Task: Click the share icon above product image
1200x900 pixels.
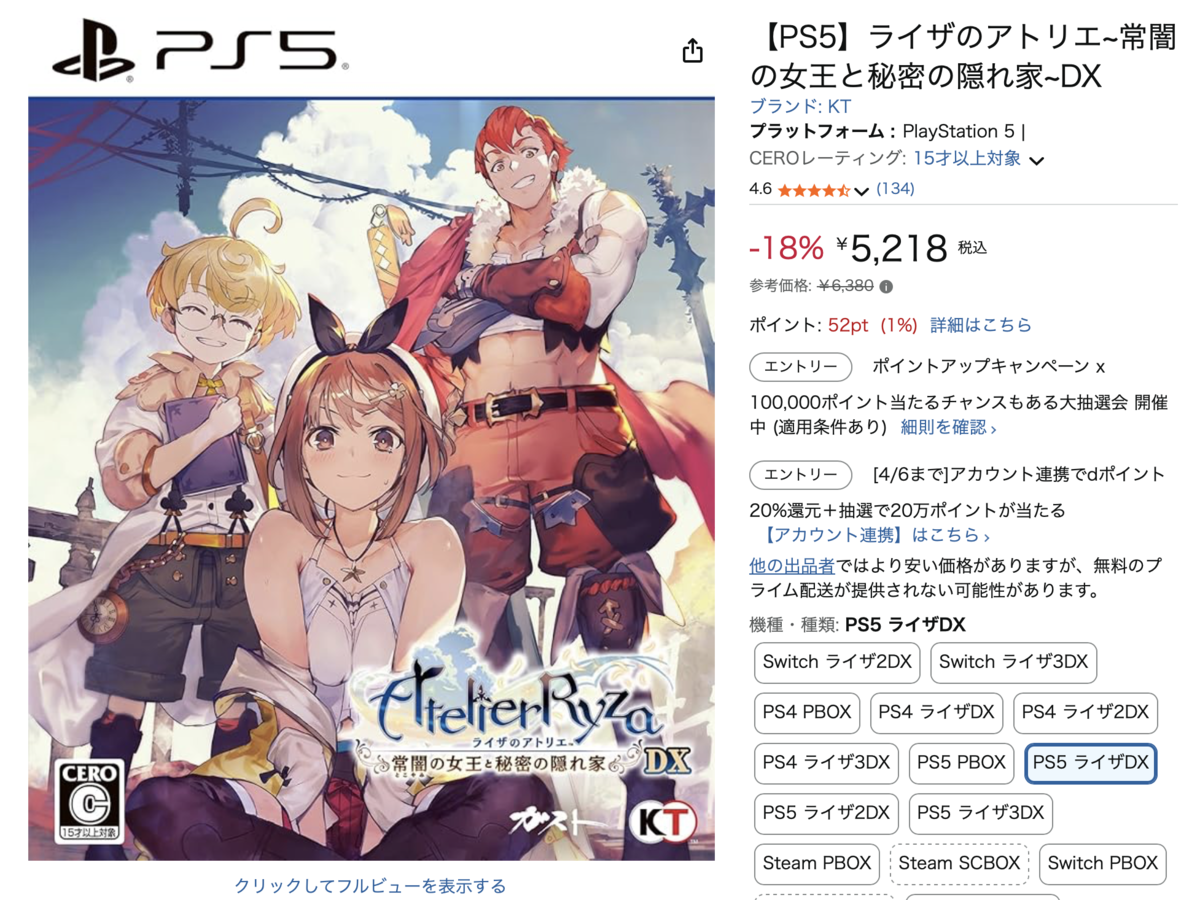Action: click(692, 50)
